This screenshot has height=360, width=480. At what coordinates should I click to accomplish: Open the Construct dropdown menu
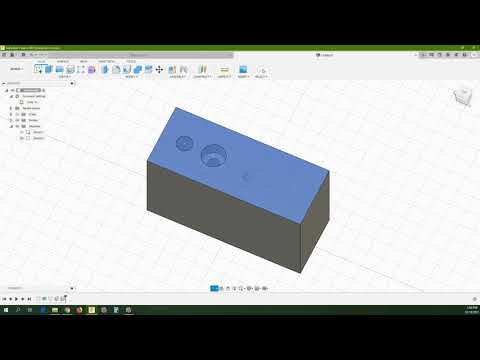[202, 77]
